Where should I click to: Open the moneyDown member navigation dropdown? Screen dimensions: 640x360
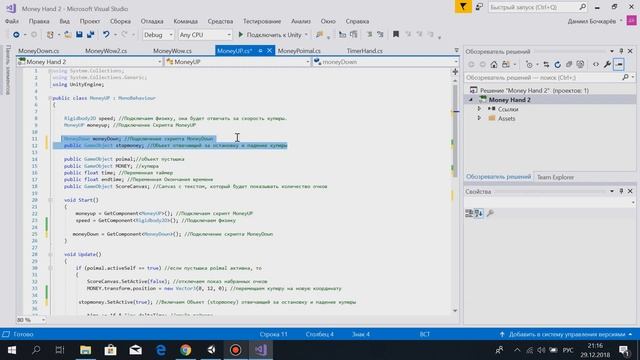pyautogui.click(x=386, y=62)
